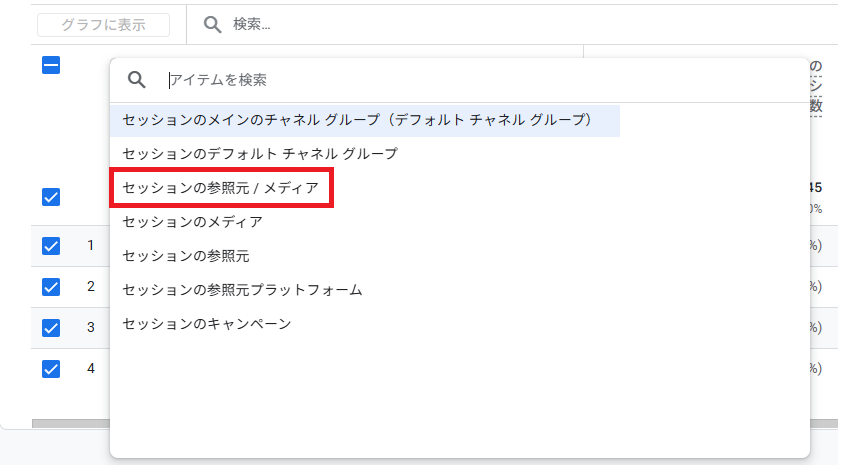
Task: Toggle the header select-all indeterminate checkbox
Action: (51, 66)
